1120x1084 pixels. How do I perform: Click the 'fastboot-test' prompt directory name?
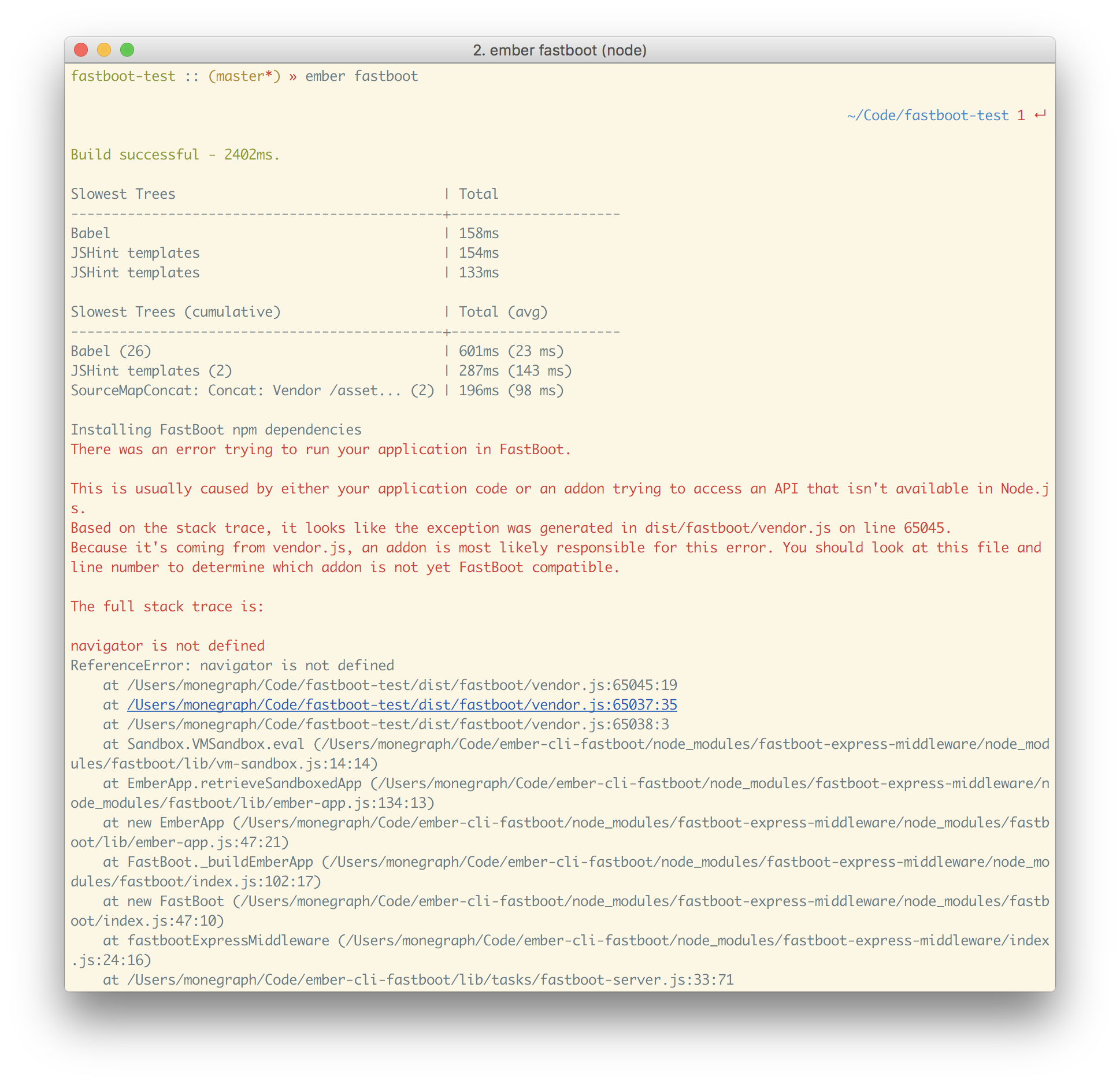point(123,76)
